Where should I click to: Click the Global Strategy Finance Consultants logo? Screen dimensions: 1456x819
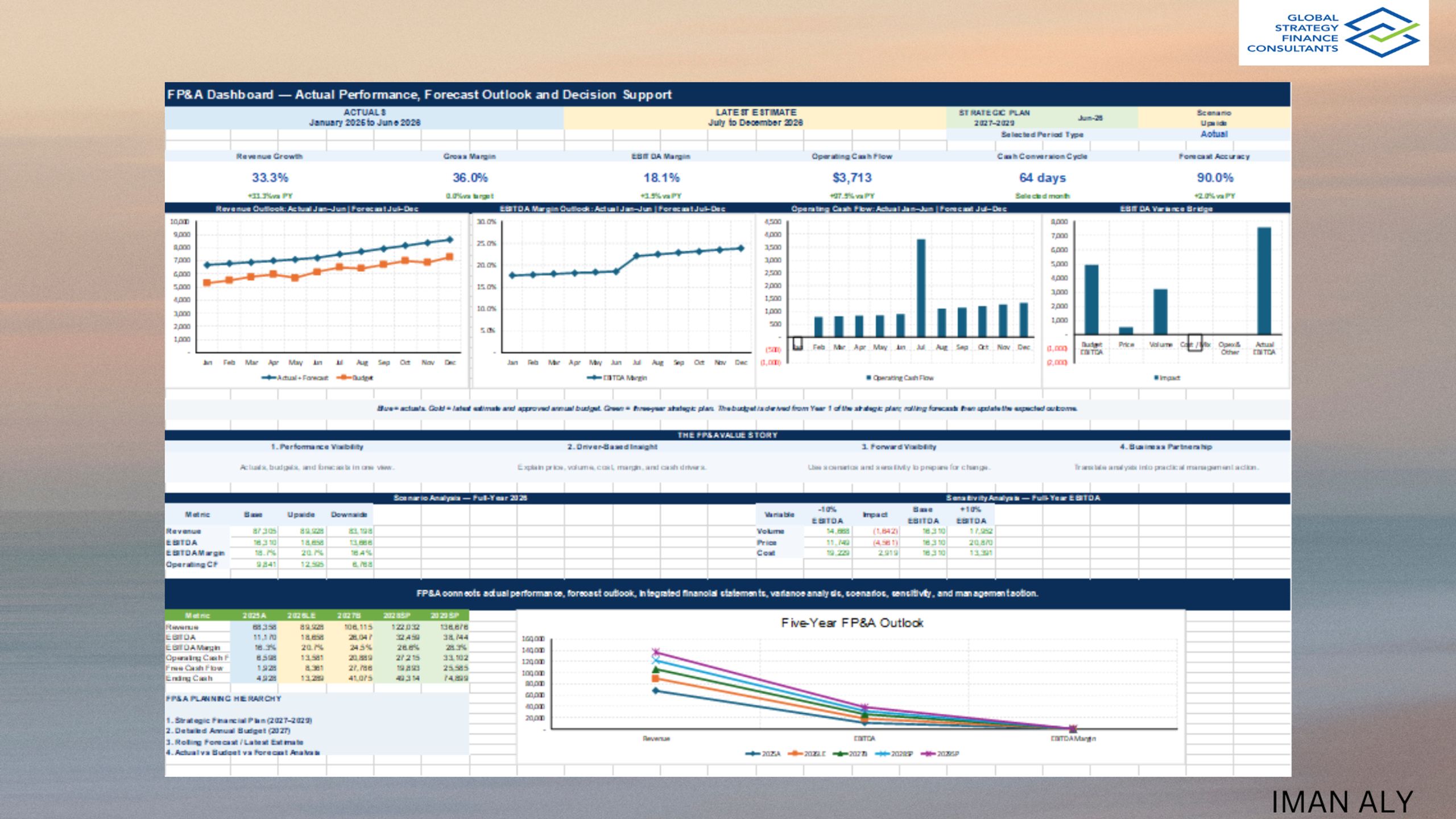coord(1333,32)
